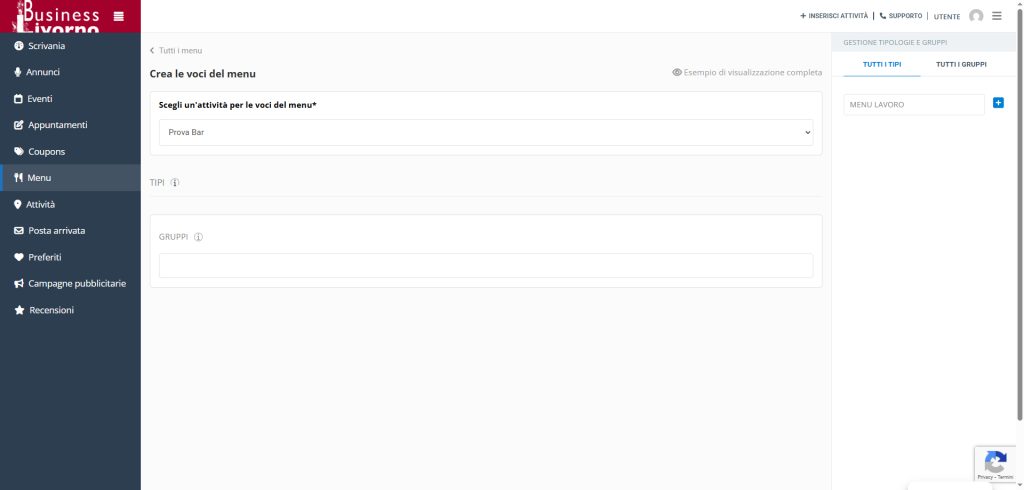Click the blue plus icon next to MENU LAVORO
Screen dimensions: 1024x490
[x=998, y=103]
